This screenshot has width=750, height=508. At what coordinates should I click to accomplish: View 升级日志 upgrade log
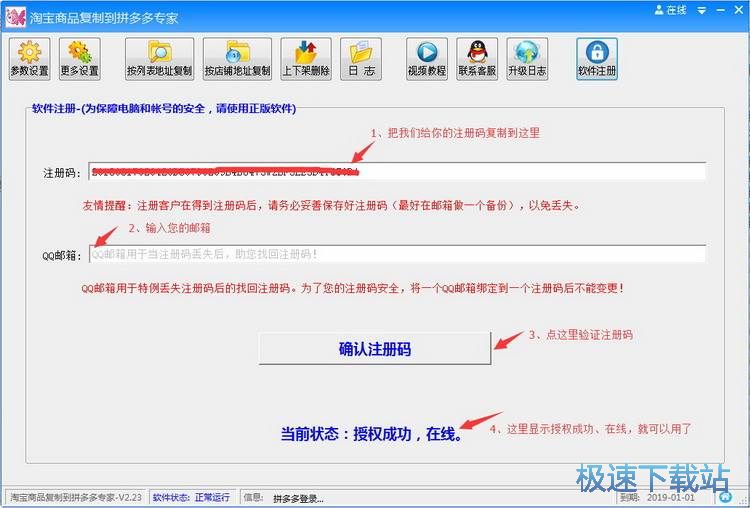point(527,59)
